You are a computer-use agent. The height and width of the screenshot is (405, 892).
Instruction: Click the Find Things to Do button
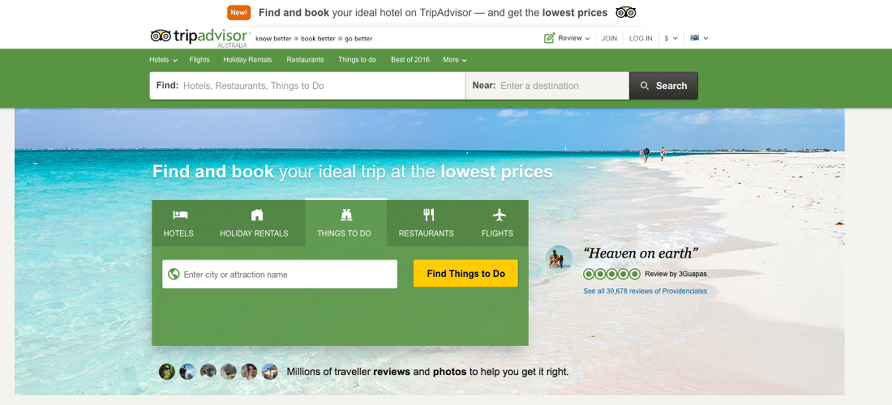click(x=466, y=274)
